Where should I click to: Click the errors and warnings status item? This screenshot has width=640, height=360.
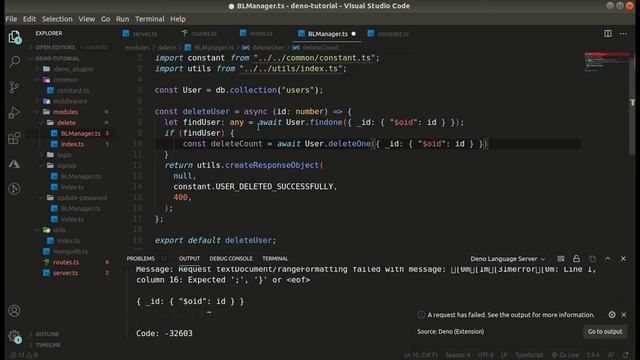click(24, 355)
